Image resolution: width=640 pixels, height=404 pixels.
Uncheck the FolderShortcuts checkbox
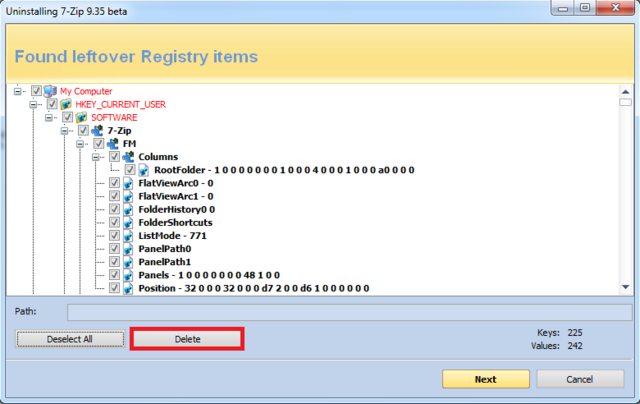click(x=114, y=222)
